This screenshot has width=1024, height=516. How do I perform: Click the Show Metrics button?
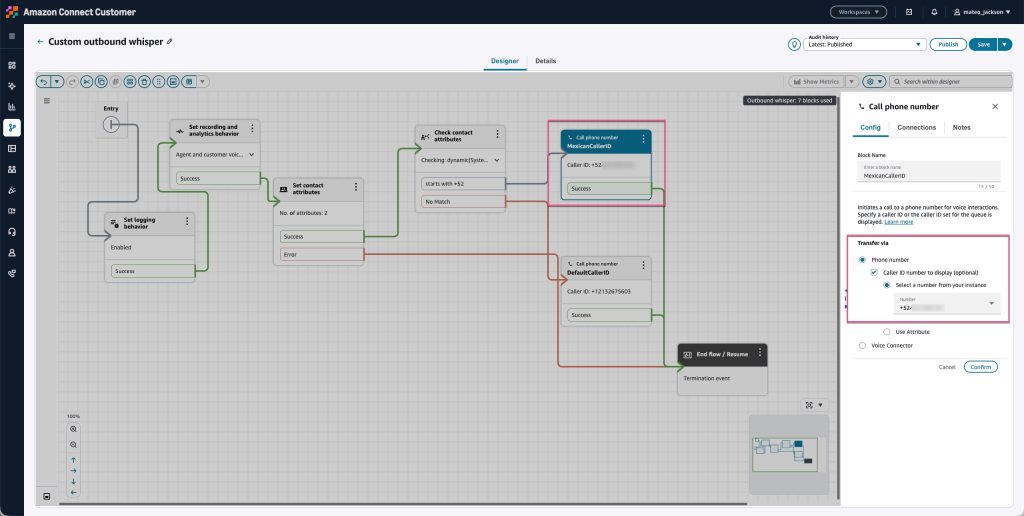click(x=816, y=82)
